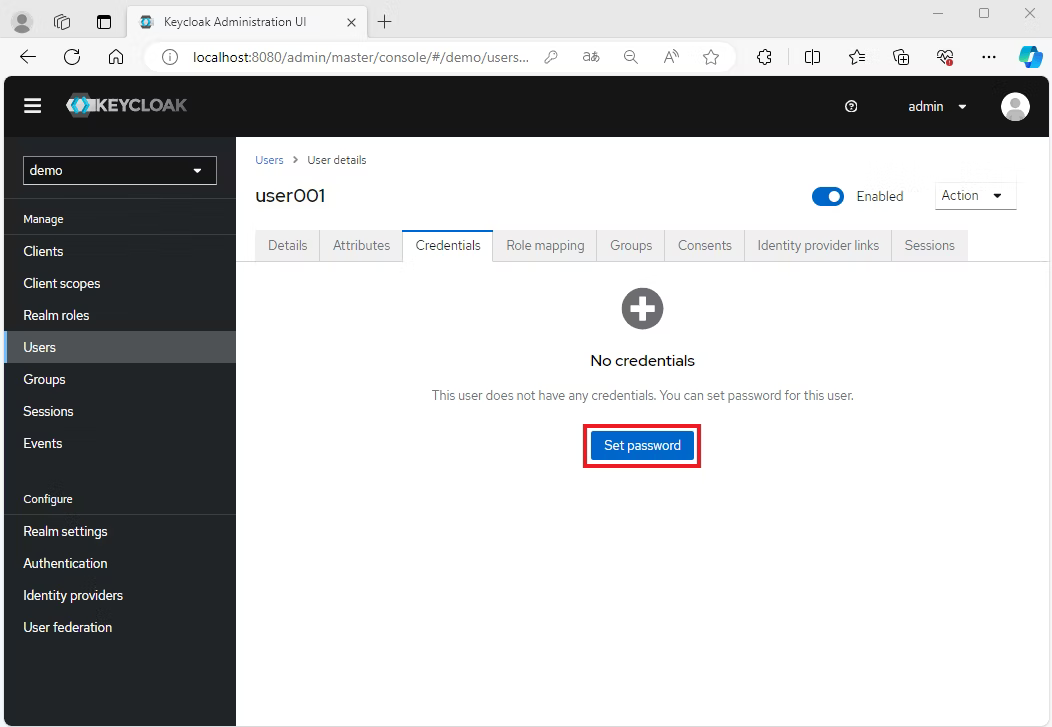Open Authentication in the sidebar
The height and width of the screenshot is (727, 1052).
[x=120, y=563]
